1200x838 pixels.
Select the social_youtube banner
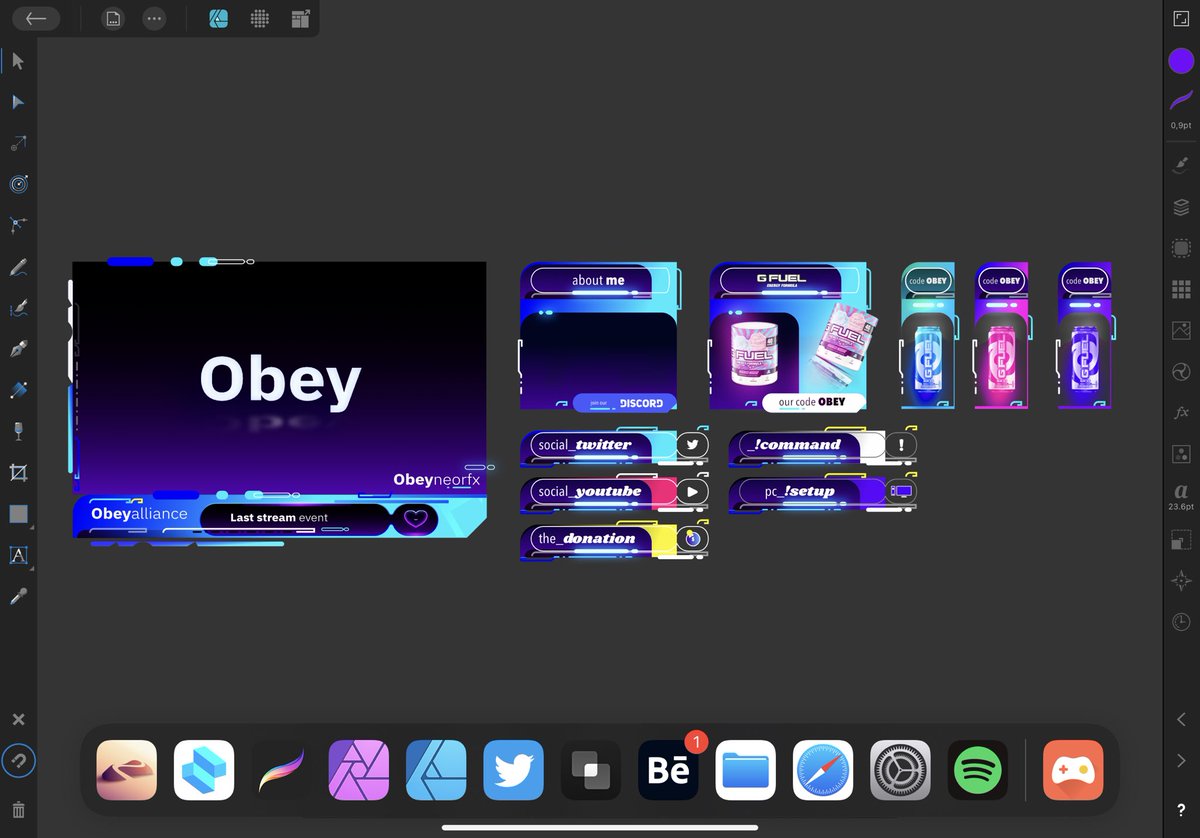[x=615, y=493]
